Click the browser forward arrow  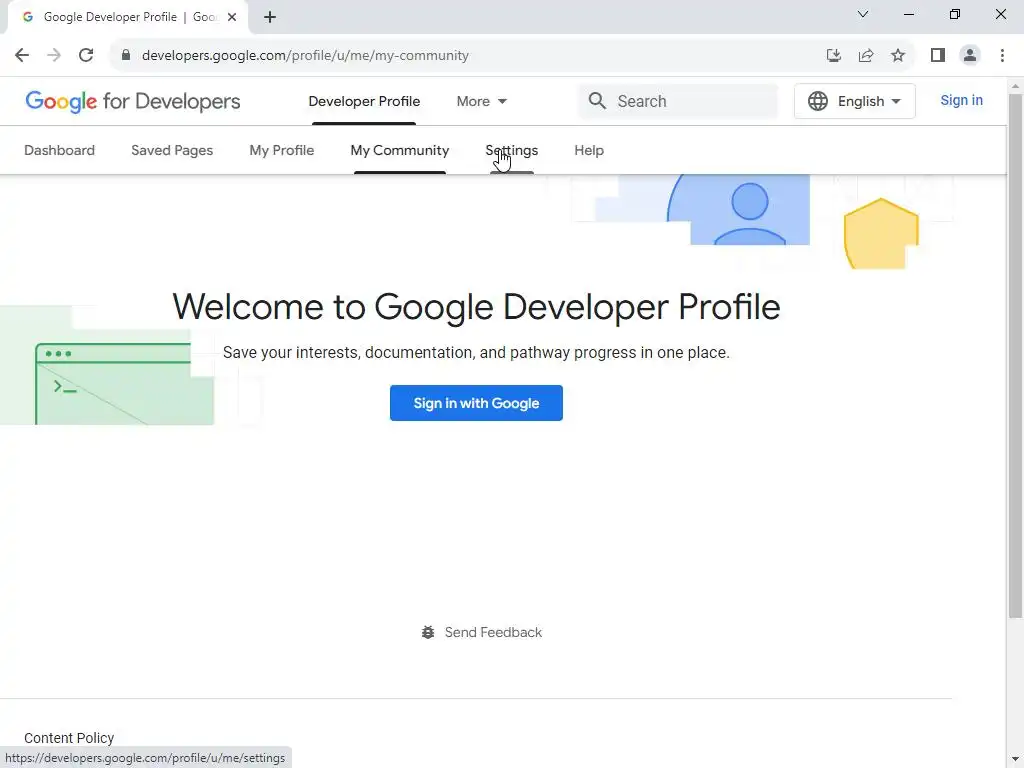coord(54,56)
